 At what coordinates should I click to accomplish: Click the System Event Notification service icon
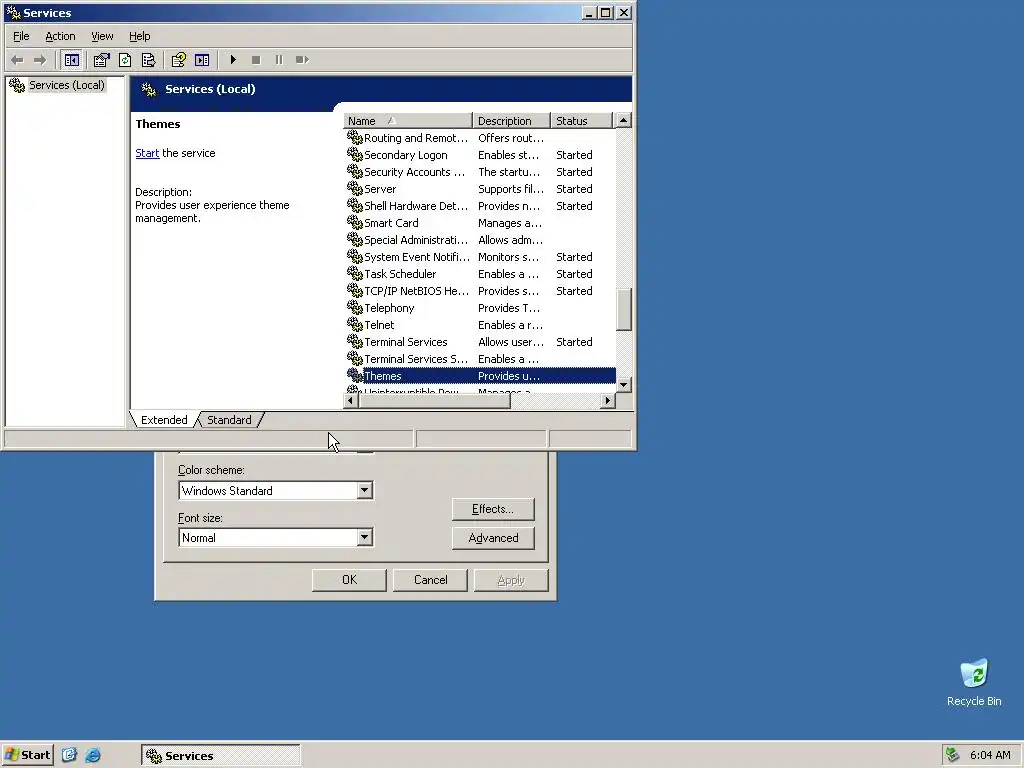[355, 257]
